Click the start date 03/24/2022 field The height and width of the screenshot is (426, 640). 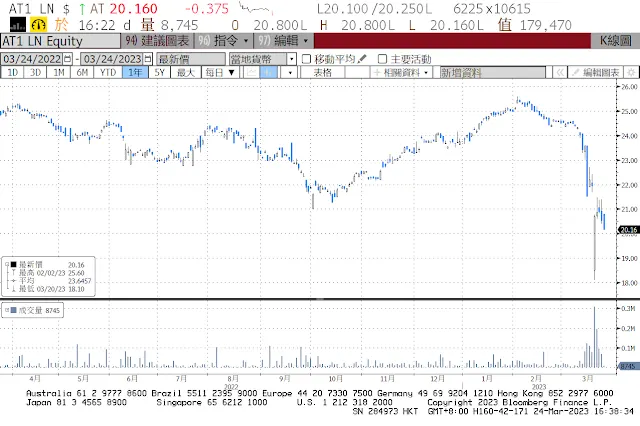pos(32,59)
